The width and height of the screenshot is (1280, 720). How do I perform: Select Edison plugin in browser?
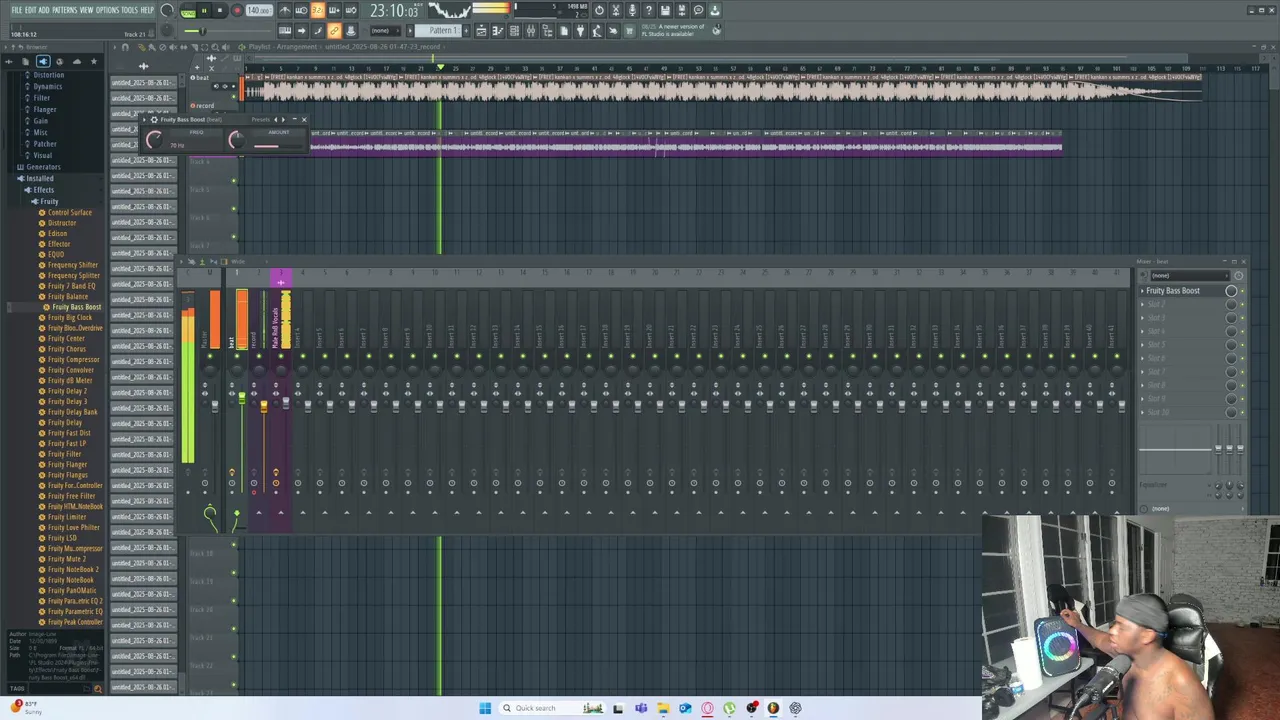(57, 233)
